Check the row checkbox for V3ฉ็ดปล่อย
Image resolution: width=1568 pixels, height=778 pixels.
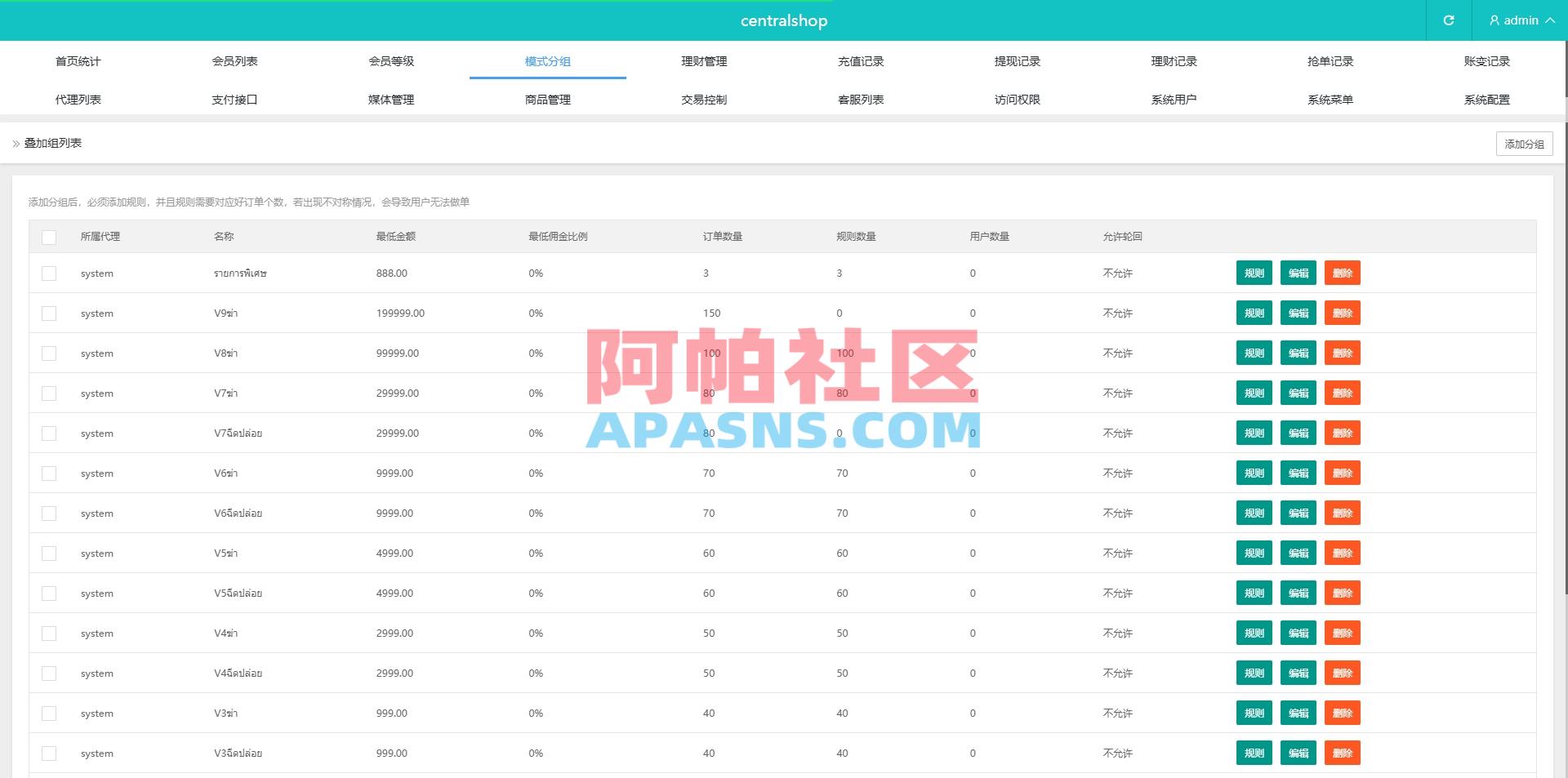(49, 753)
